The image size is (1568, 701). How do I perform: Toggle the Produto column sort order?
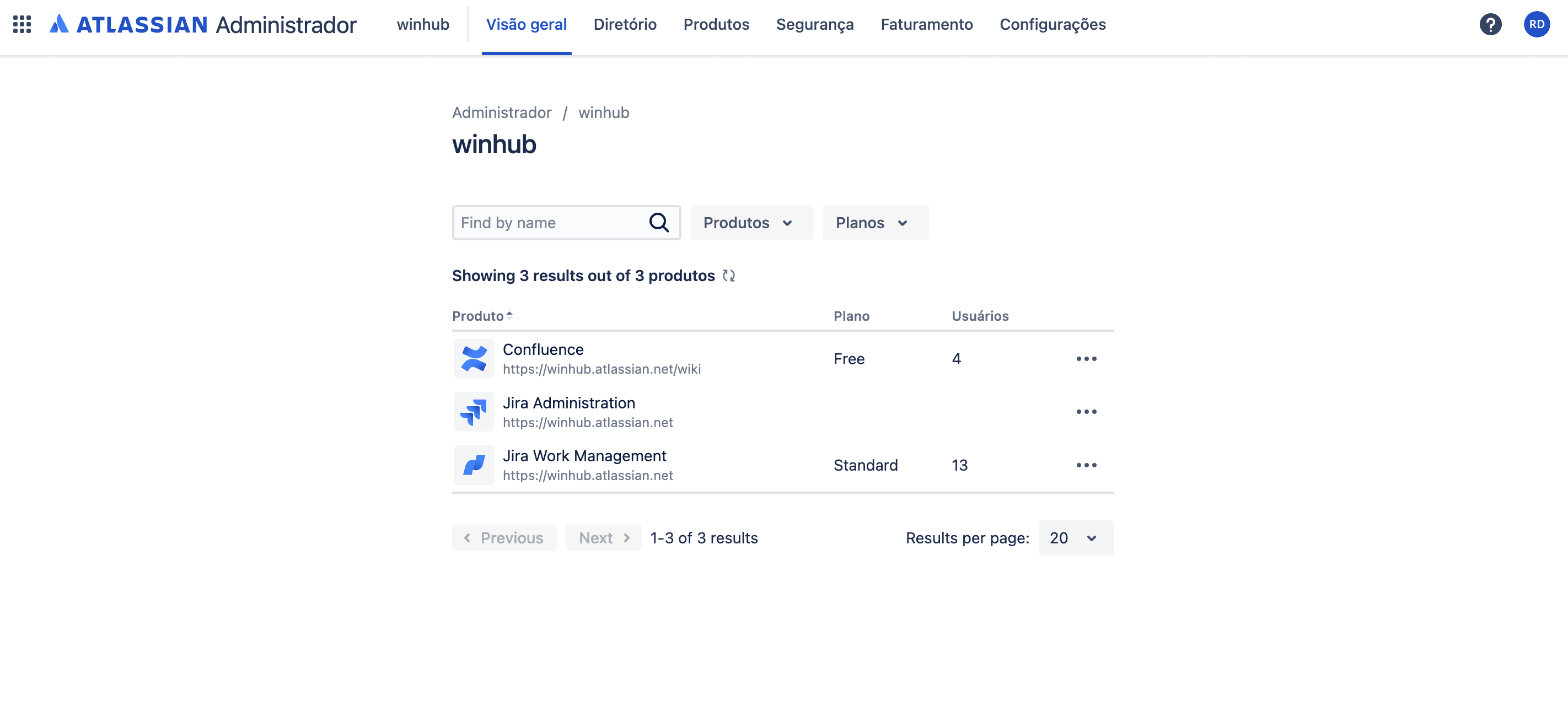pyautogui.click(x=510, y=316)
